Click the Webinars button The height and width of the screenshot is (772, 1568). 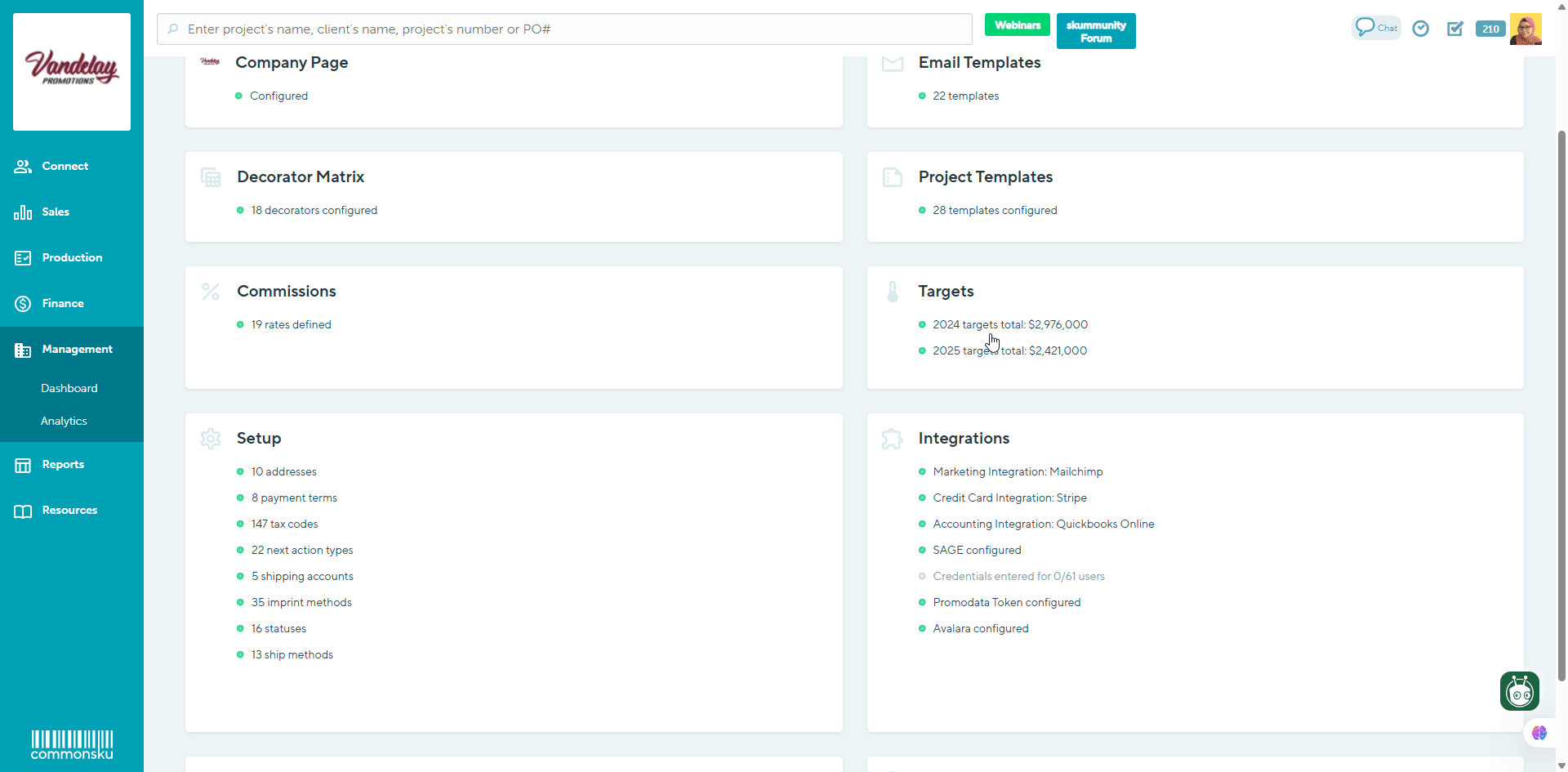click(1017, 25)
